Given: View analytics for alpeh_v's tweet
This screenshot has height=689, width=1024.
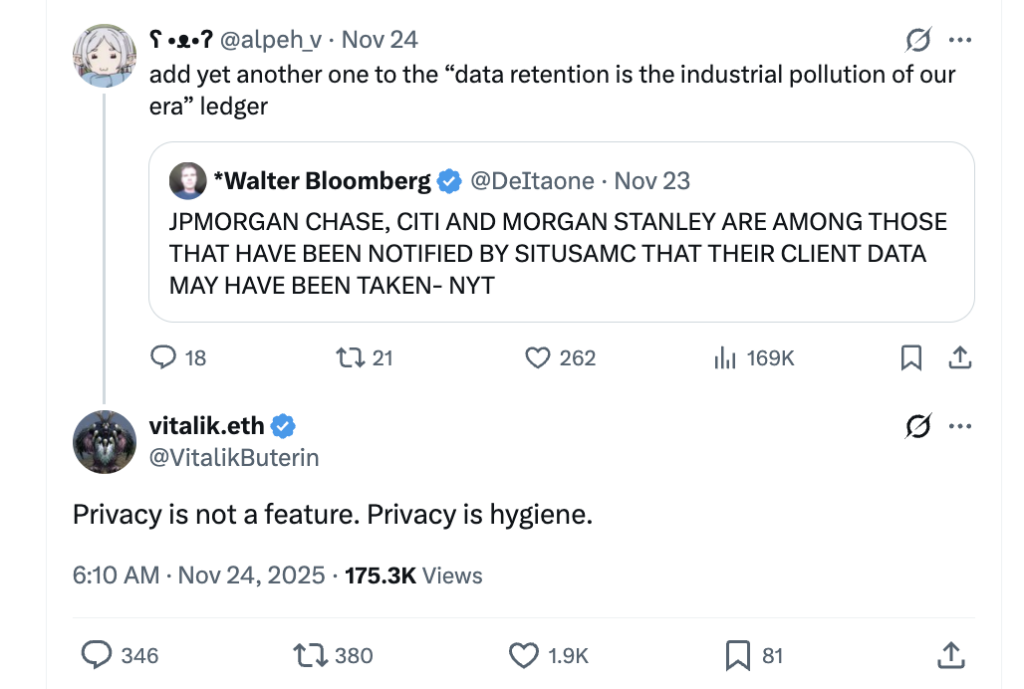Looking at the screenshot, I should coord(725,357).
